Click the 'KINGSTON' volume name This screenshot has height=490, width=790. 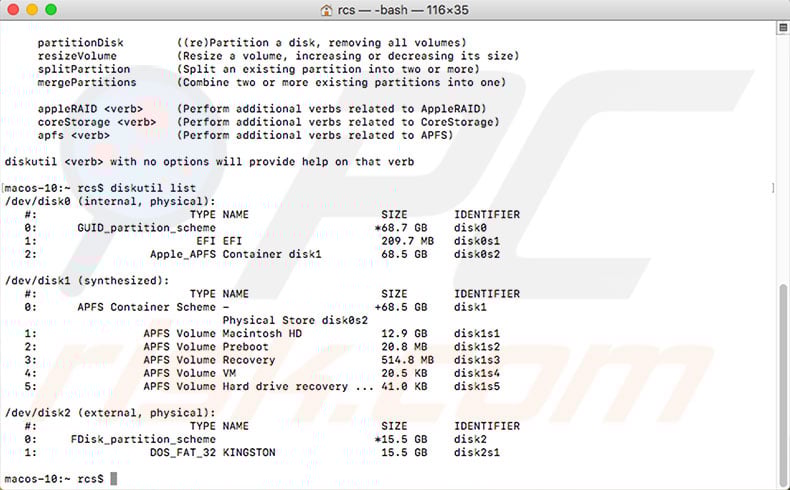[x=249, y=452]
